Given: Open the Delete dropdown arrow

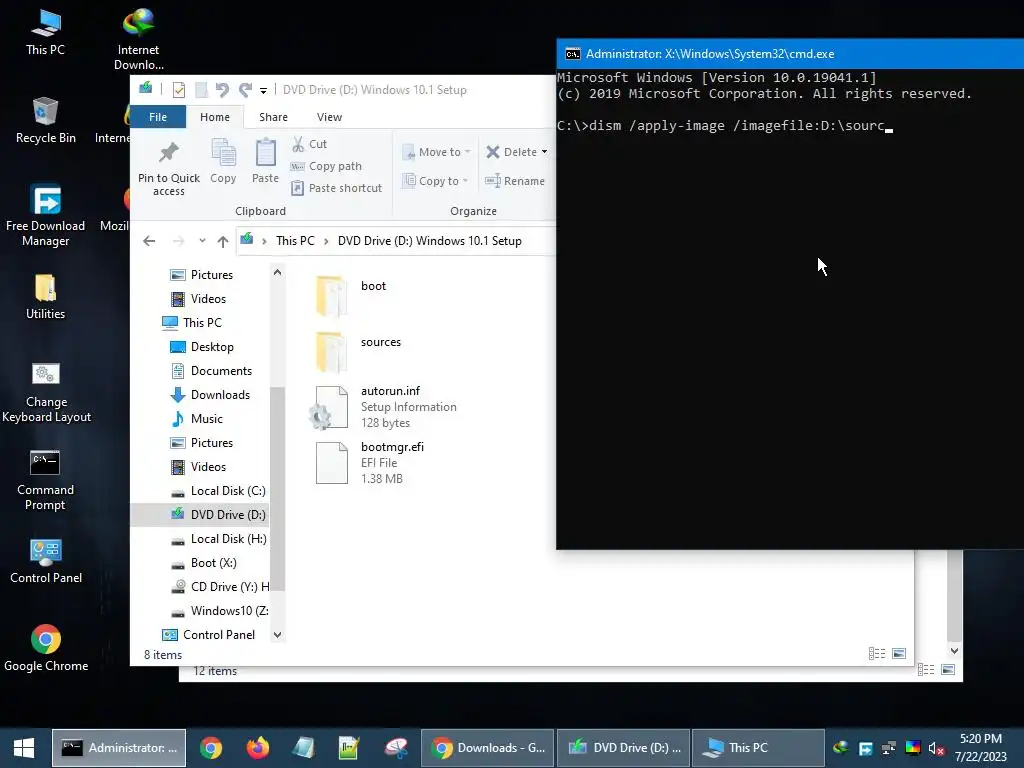Looking at the screenshot, I should pos(544,152).
